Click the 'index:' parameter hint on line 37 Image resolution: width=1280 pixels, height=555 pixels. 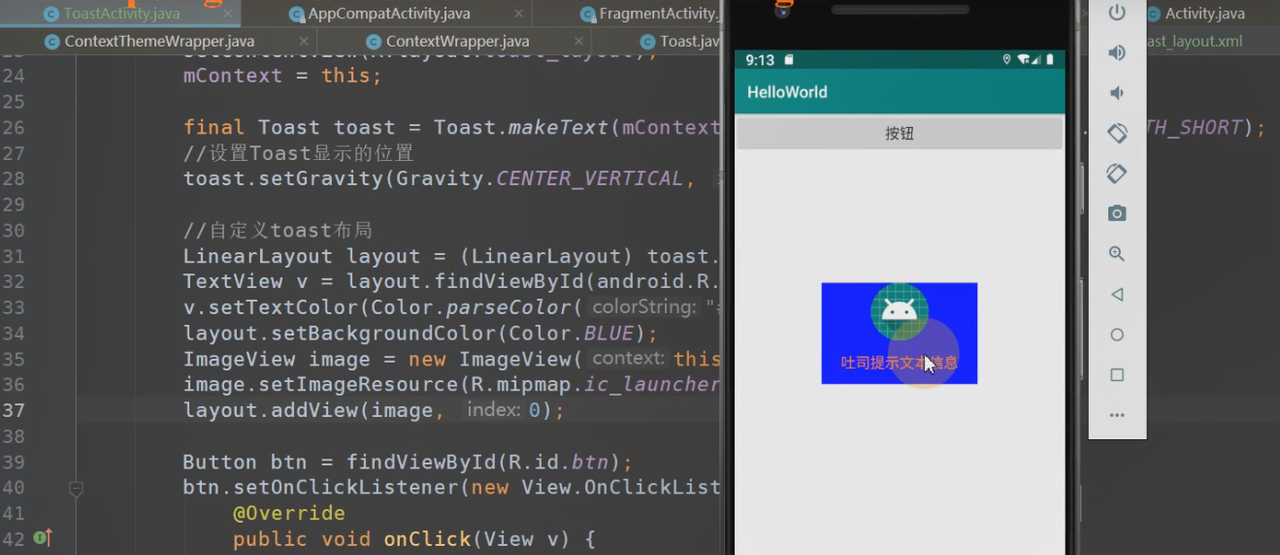(493, 410)
